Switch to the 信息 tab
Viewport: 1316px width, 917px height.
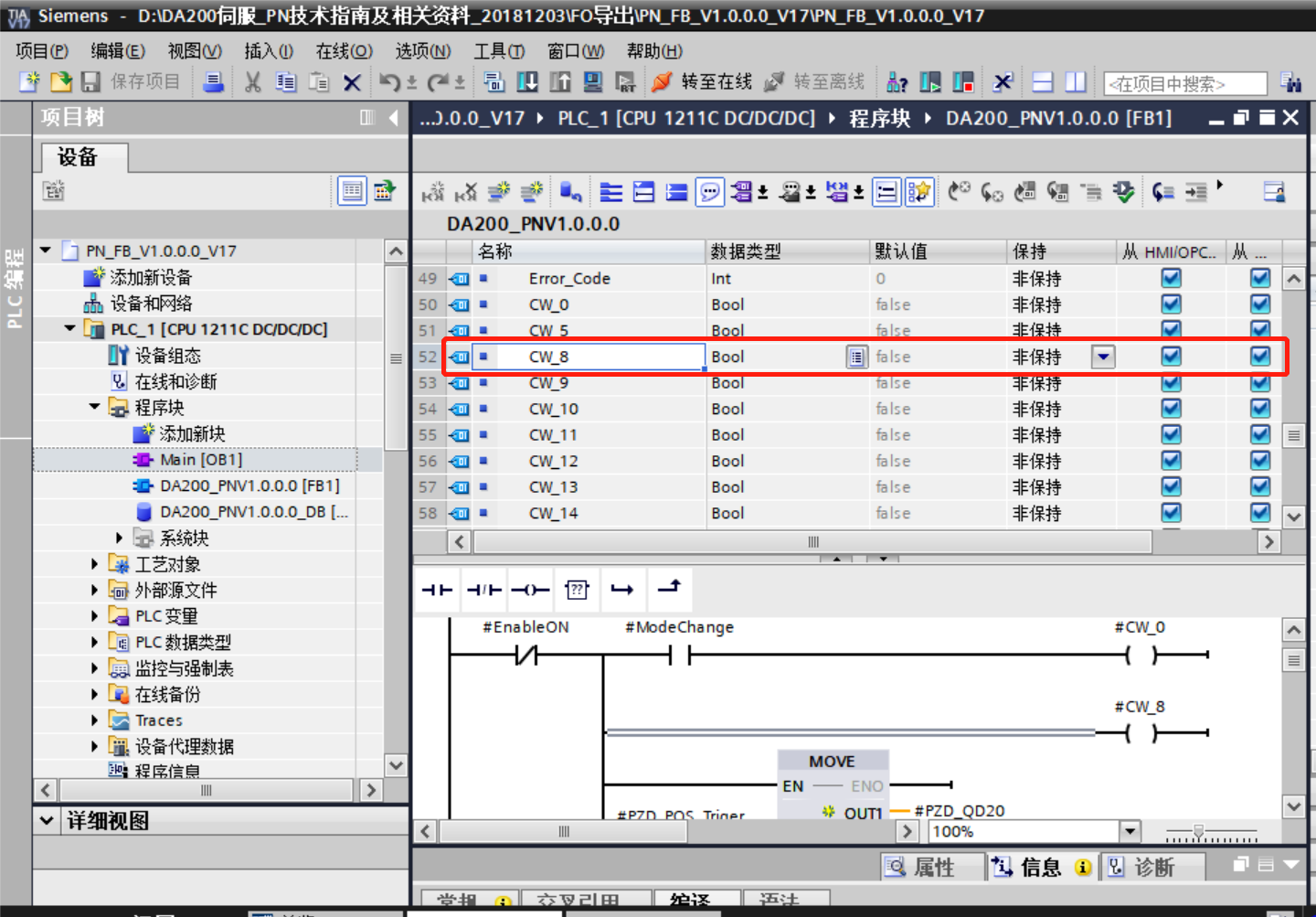click(x=1042, y=867)
